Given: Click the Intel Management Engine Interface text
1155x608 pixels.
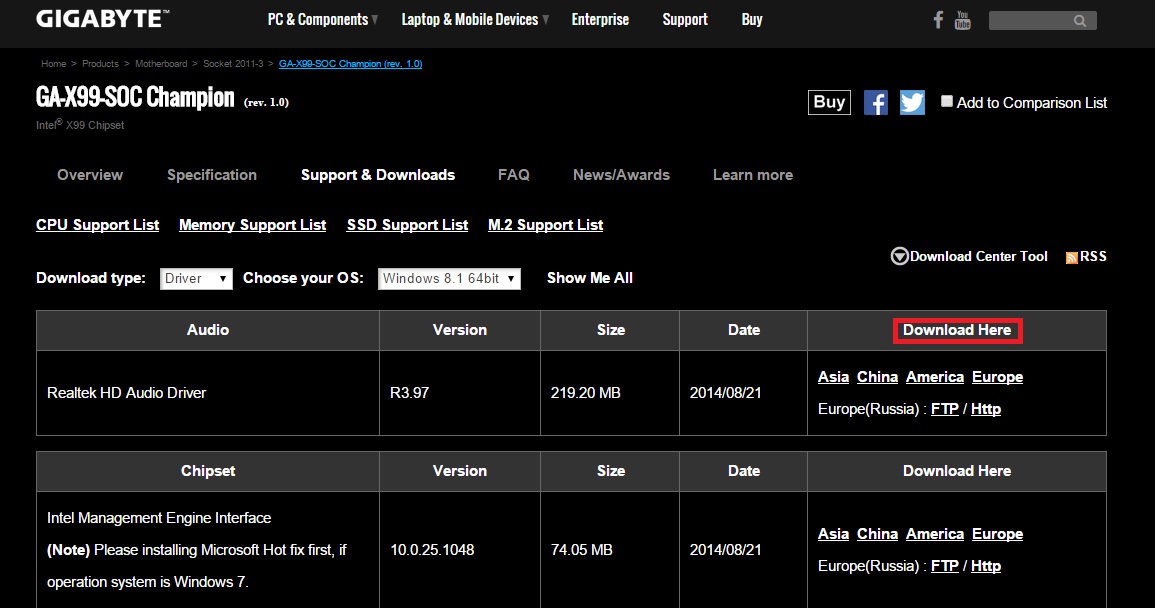Looking at the screenshot, I should point(159,518).
